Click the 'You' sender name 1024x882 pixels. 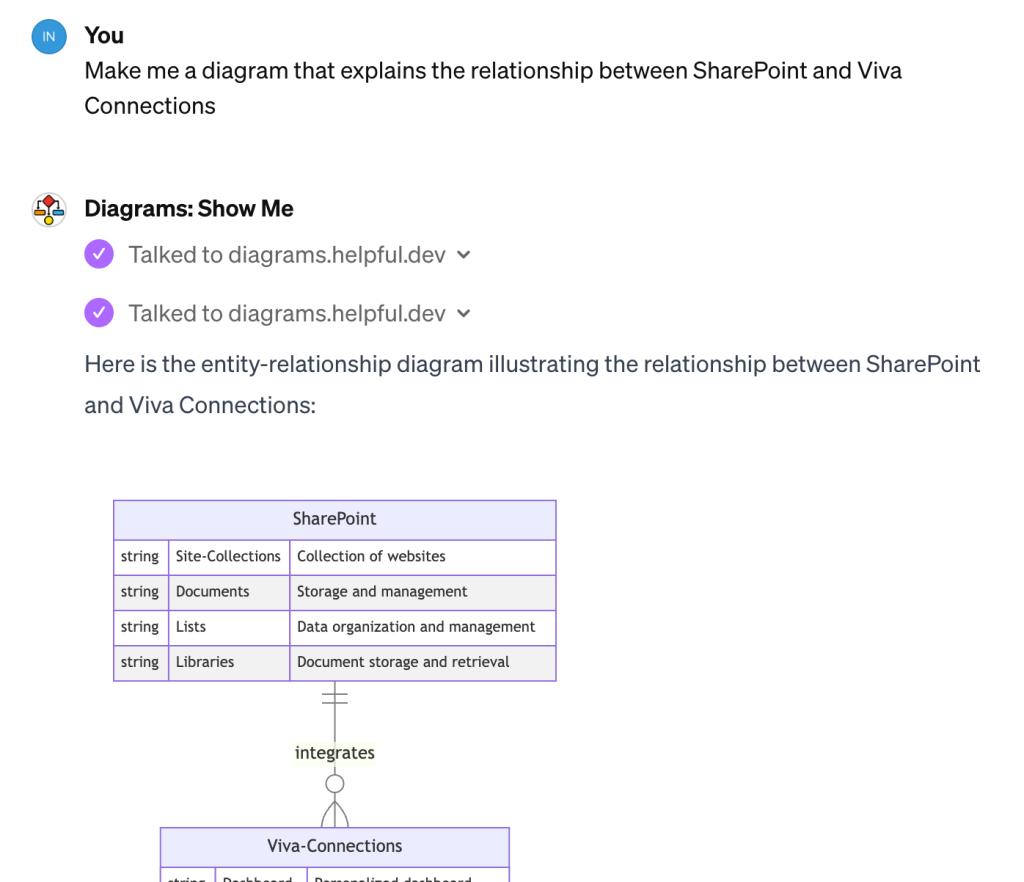(104, 35)
